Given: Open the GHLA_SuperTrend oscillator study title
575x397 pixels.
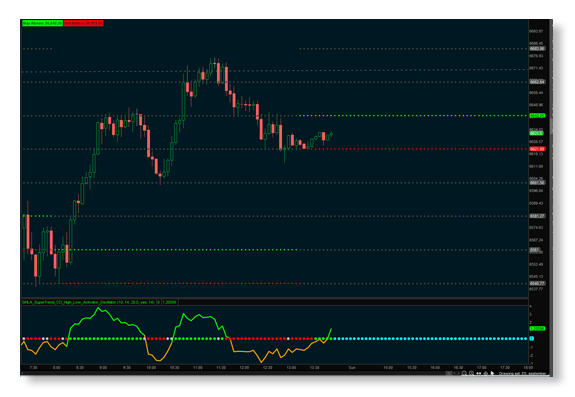Looking at the screenshot, I should click(x=88, y=302).
